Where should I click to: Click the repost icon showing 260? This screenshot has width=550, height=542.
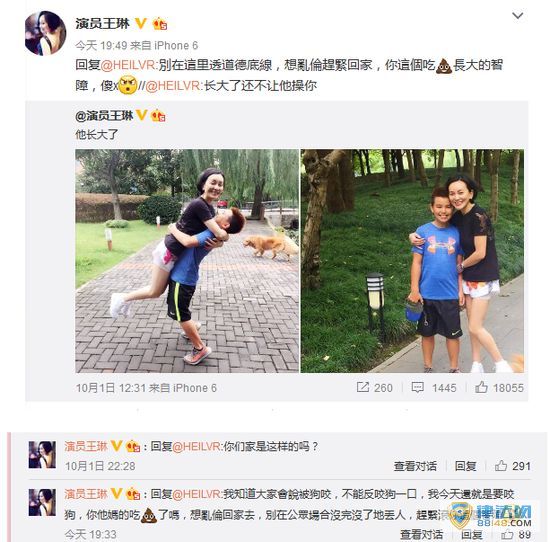pyautogui.click(x=362, y=387)
